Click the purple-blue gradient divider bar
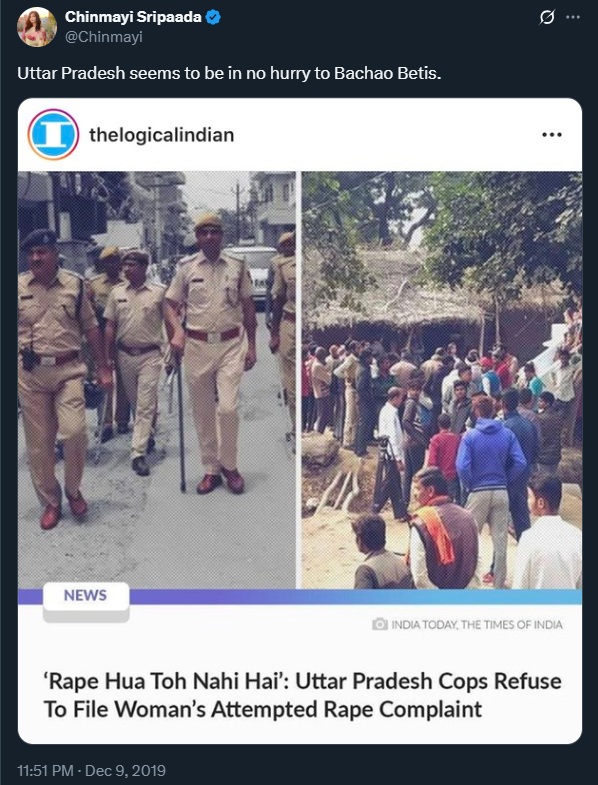598x785 pixels. pyautogui.click(x=356, y=596)
